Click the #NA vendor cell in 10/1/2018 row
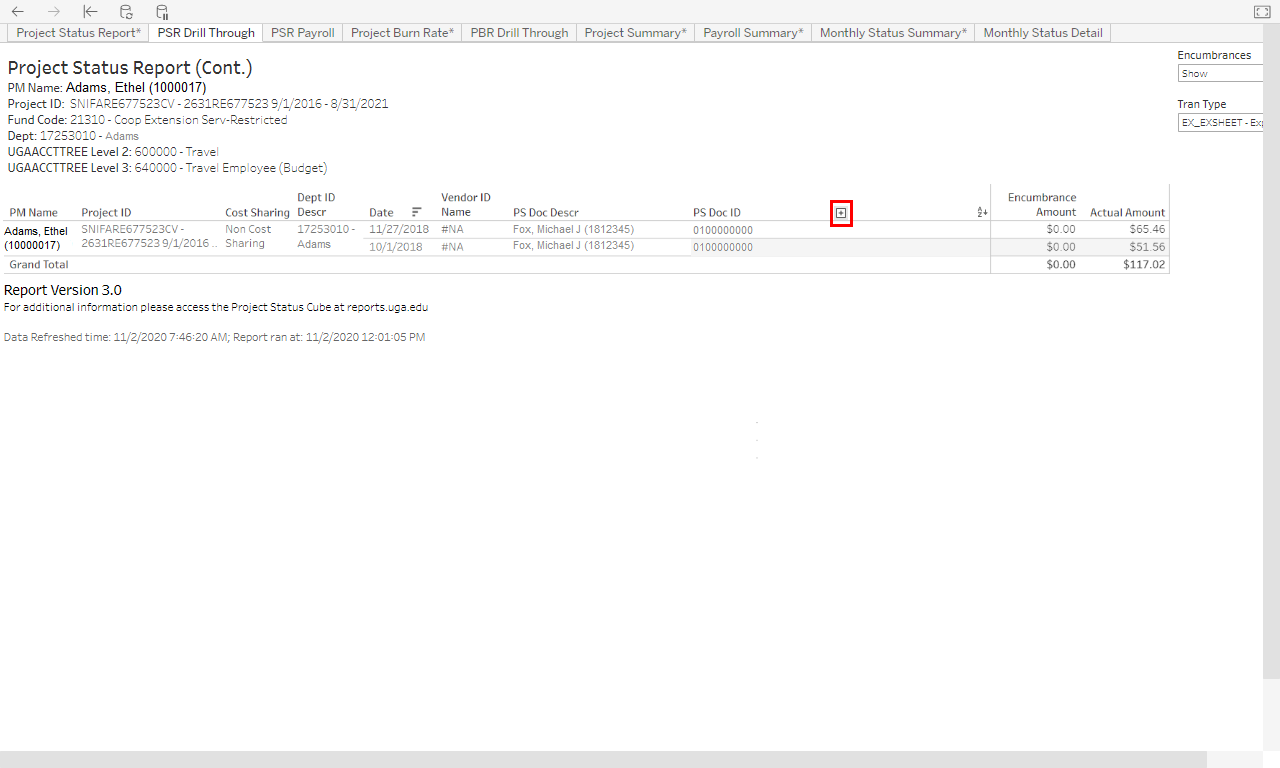Image resolution: width=1280 pixels, height=768 pixels. pos(452,247)
